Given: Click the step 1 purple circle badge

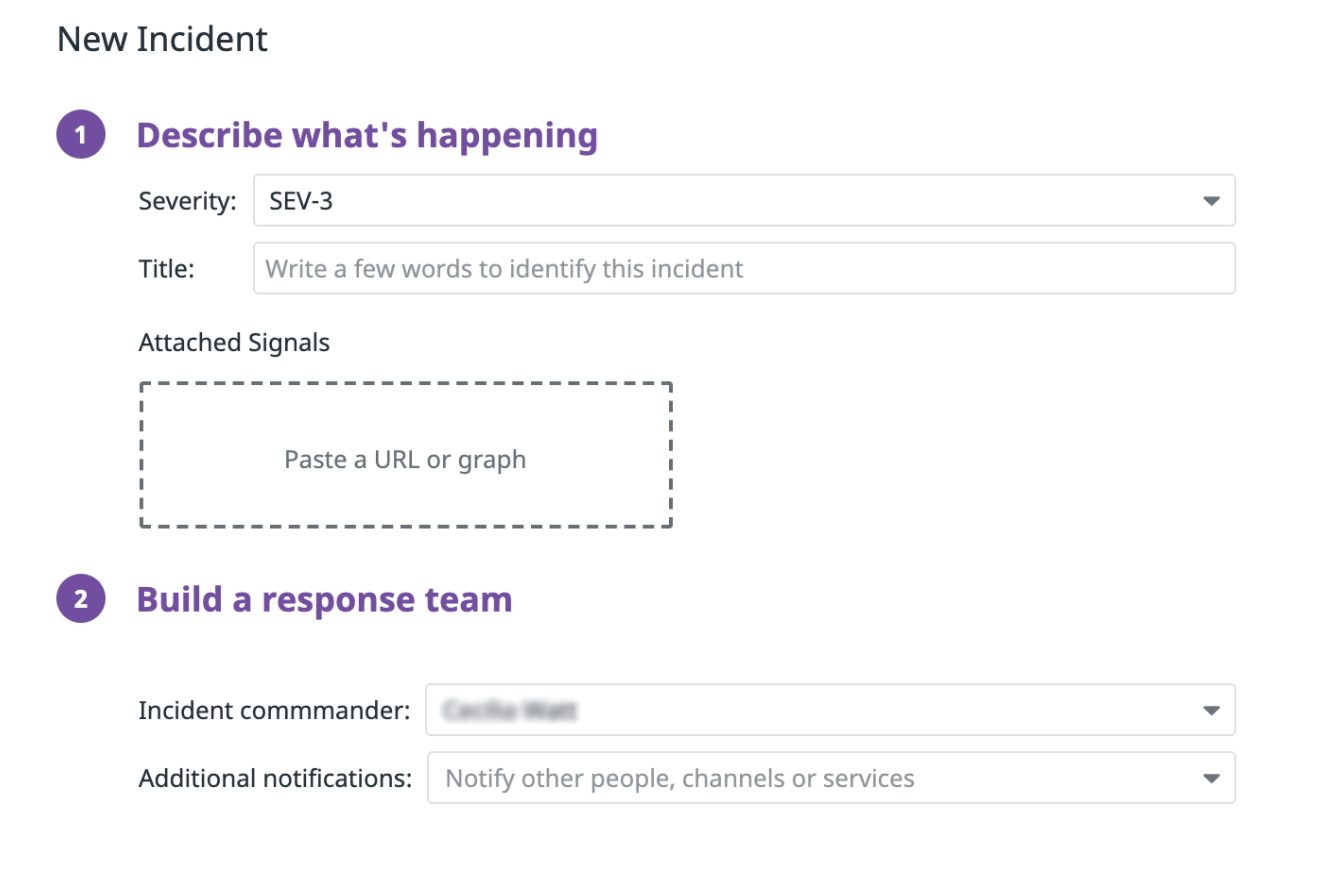Looking at the screenshot, I should tap(81, 134).
